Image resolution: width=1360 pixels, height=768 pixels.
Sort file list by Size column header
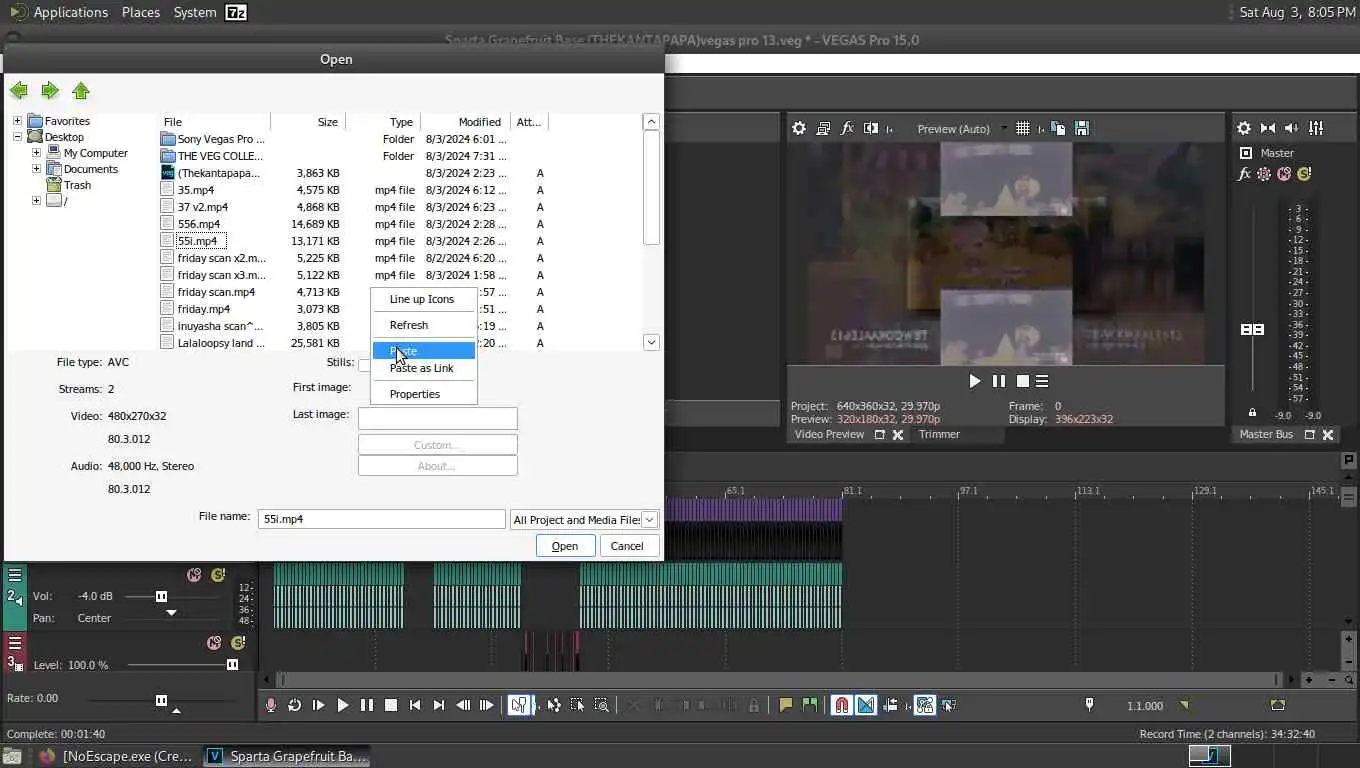(308, 122)
